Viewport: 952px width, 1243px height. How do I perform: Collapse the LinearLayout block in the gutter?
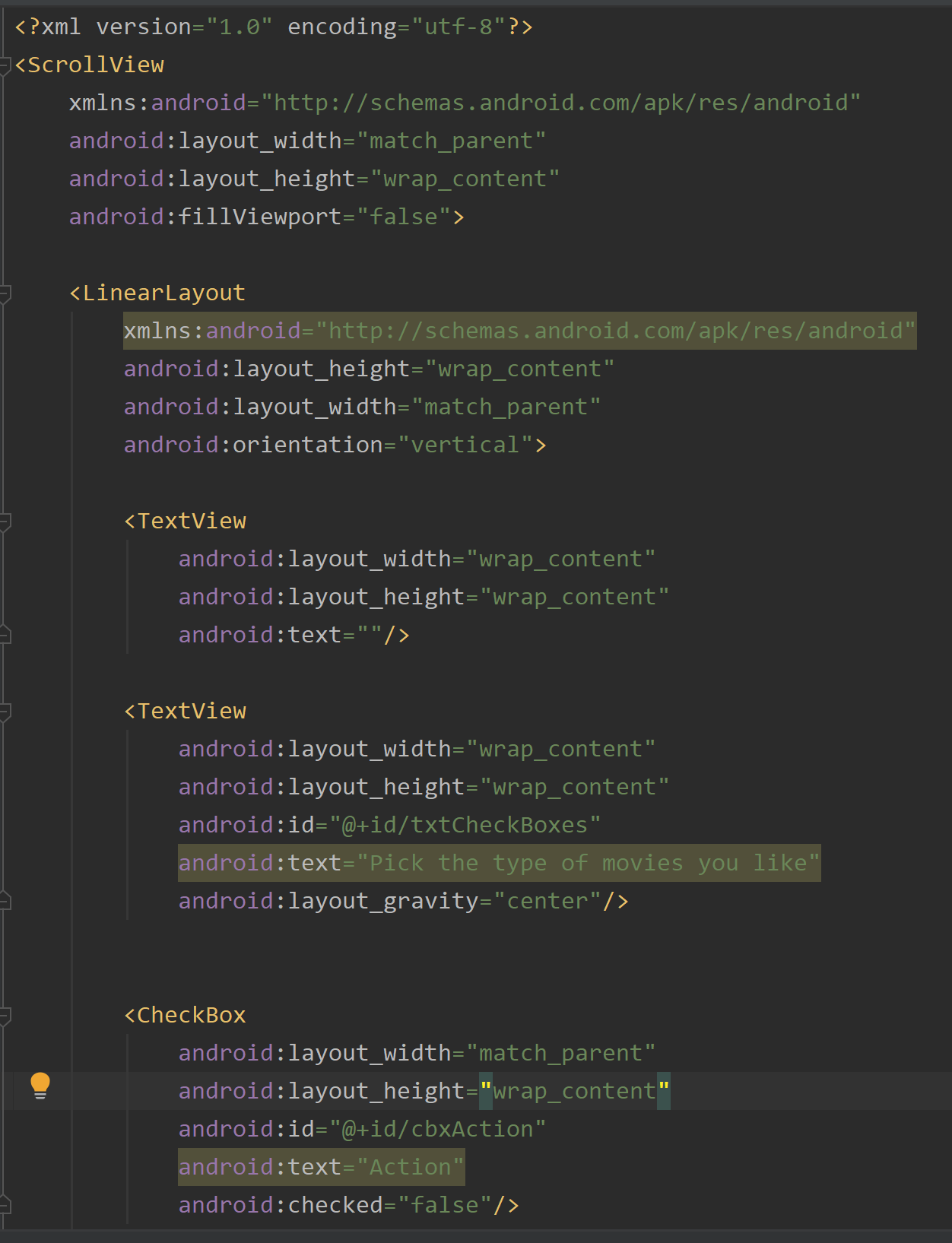click(5, 293)
